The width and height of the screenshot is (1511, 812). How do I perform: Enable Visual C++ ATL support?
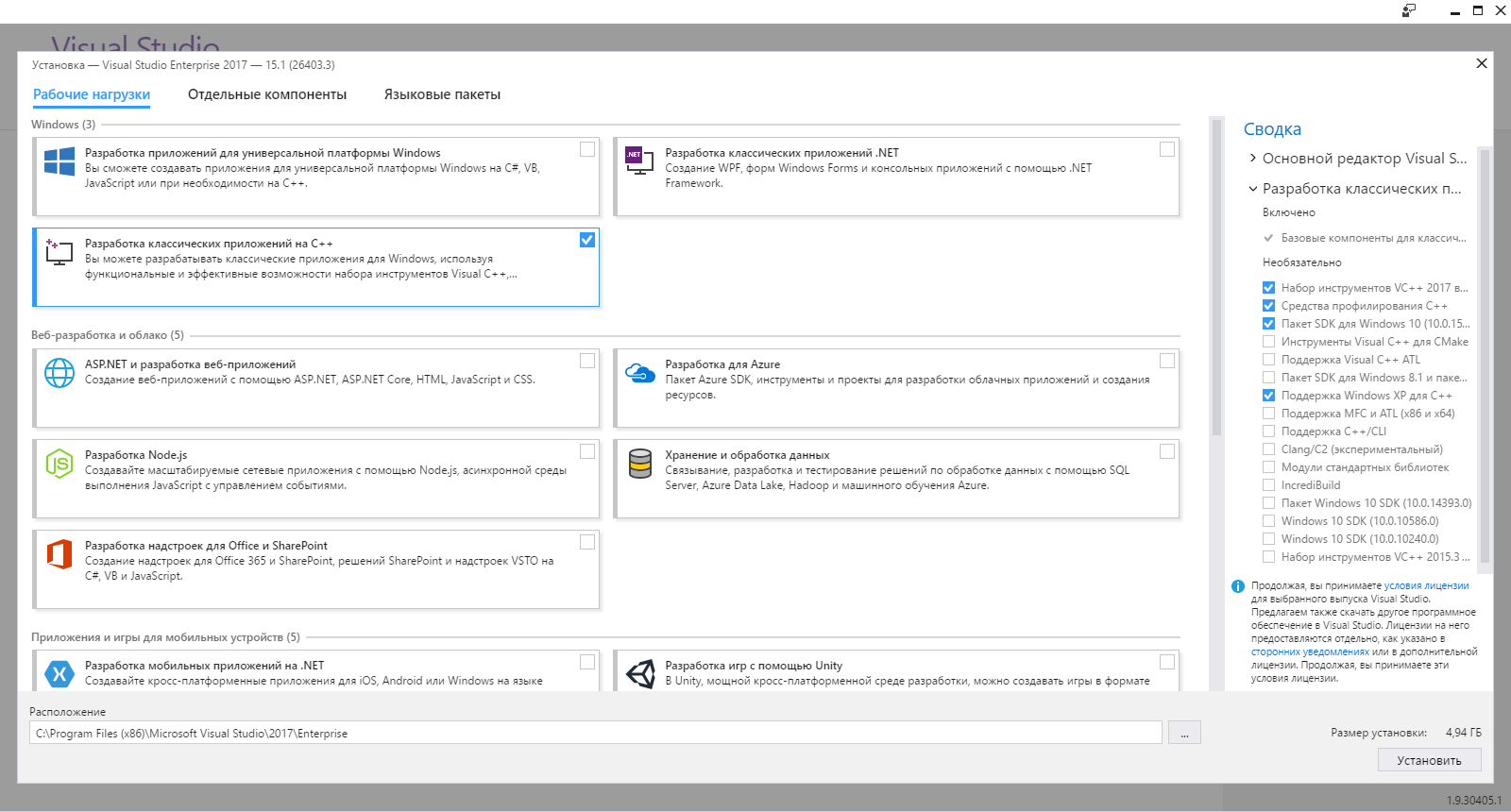[x=1268, y=360]
